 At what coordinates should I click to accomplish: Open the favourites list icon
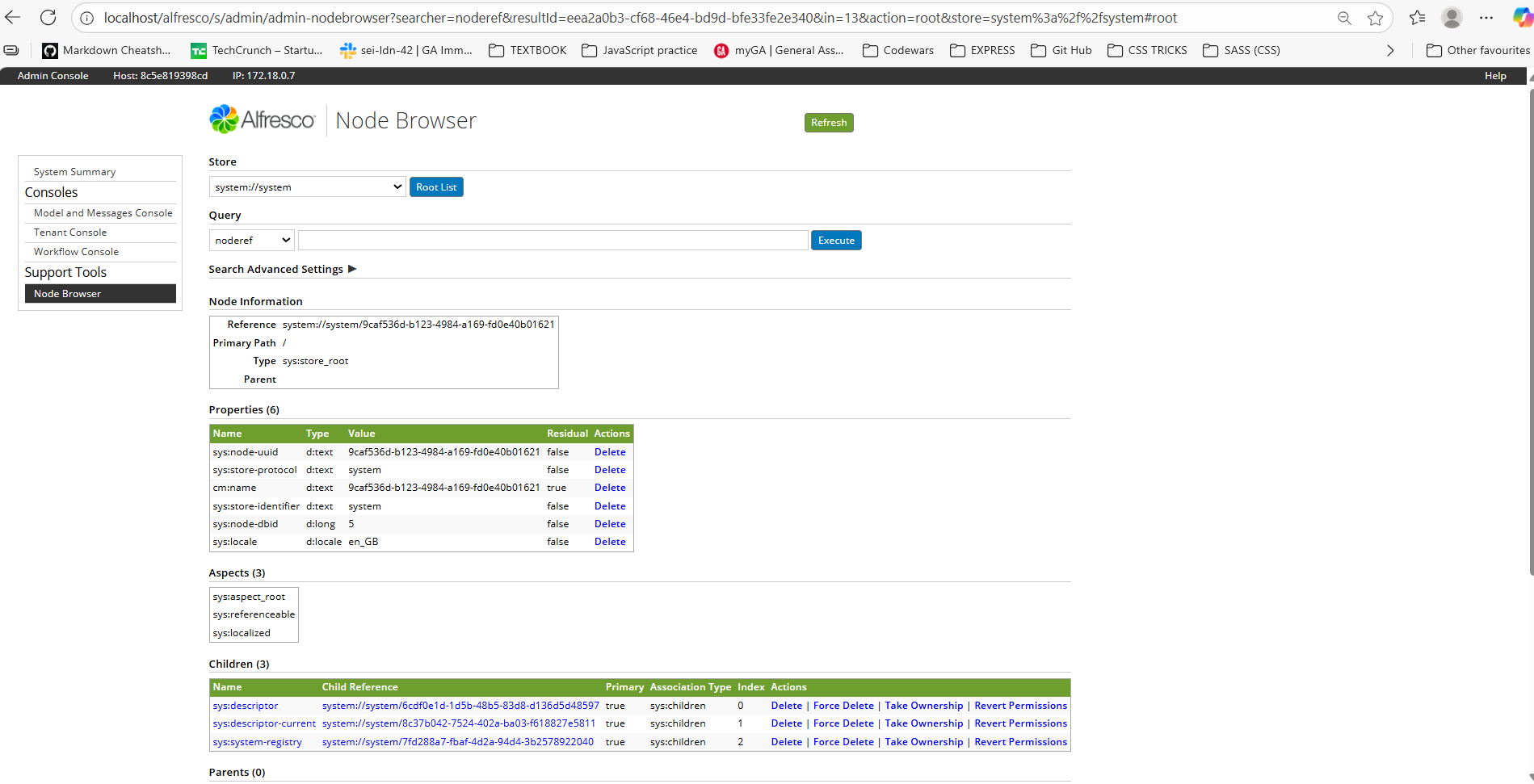pyautogui.click(x=1417, y=18)
